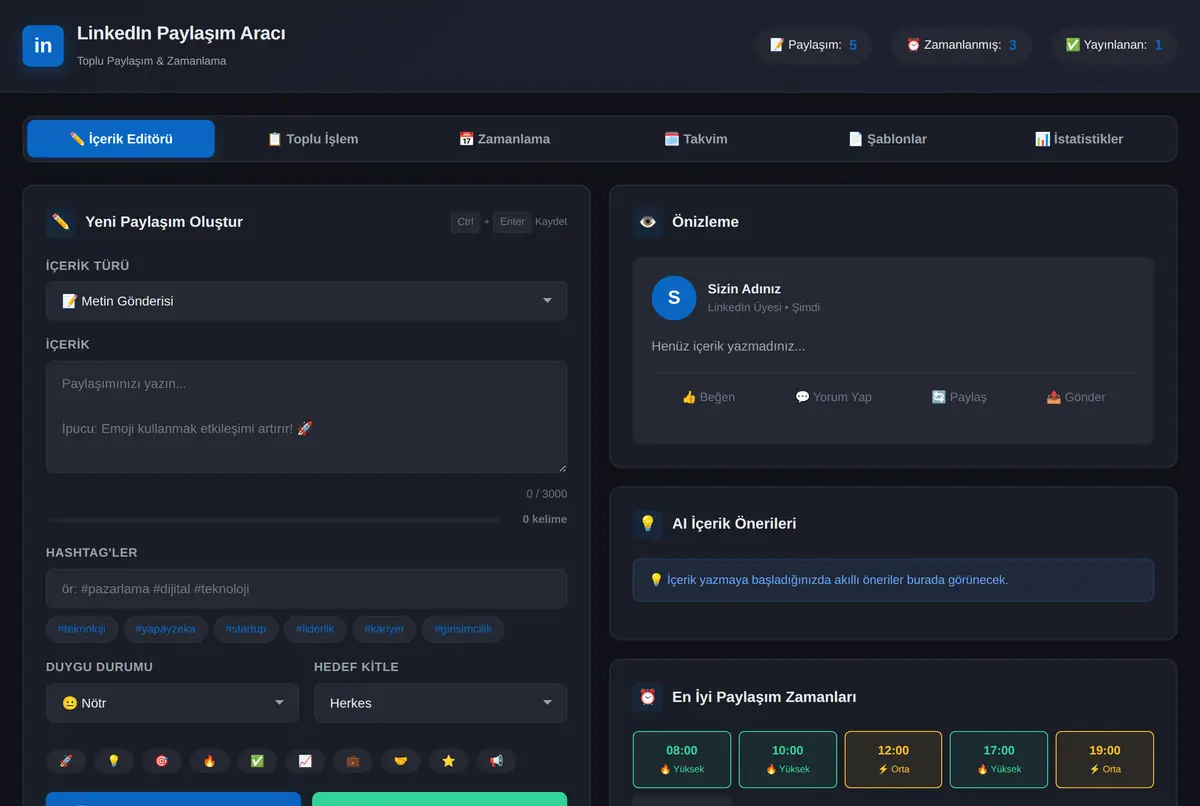Screen dimensions: 1200x806
Task: Switch to the Toplu İşlem tab
Action: tap(313, 139)
